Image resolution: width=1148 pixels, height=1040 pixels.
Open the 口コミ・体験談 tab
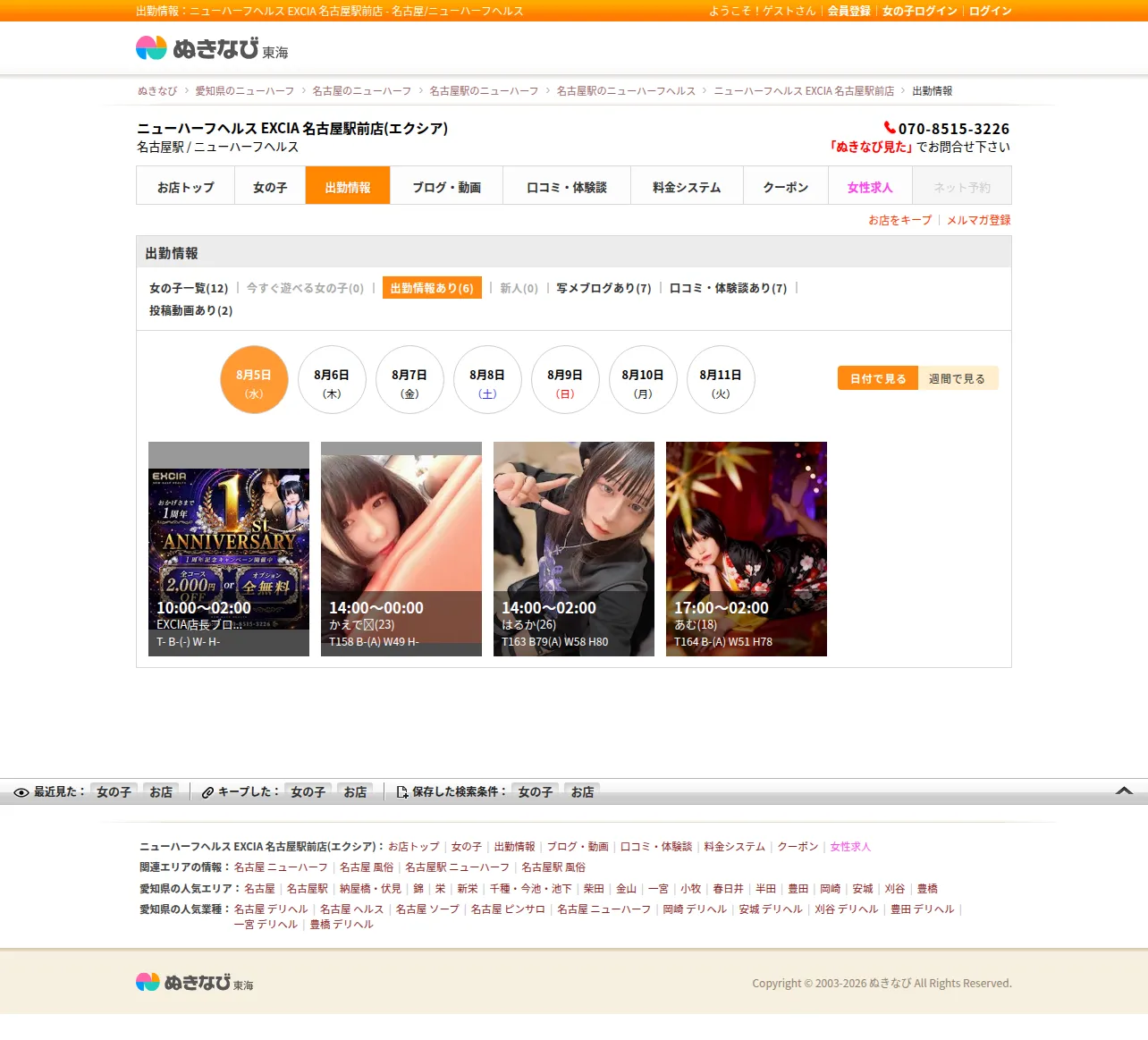tap(567, 186)
